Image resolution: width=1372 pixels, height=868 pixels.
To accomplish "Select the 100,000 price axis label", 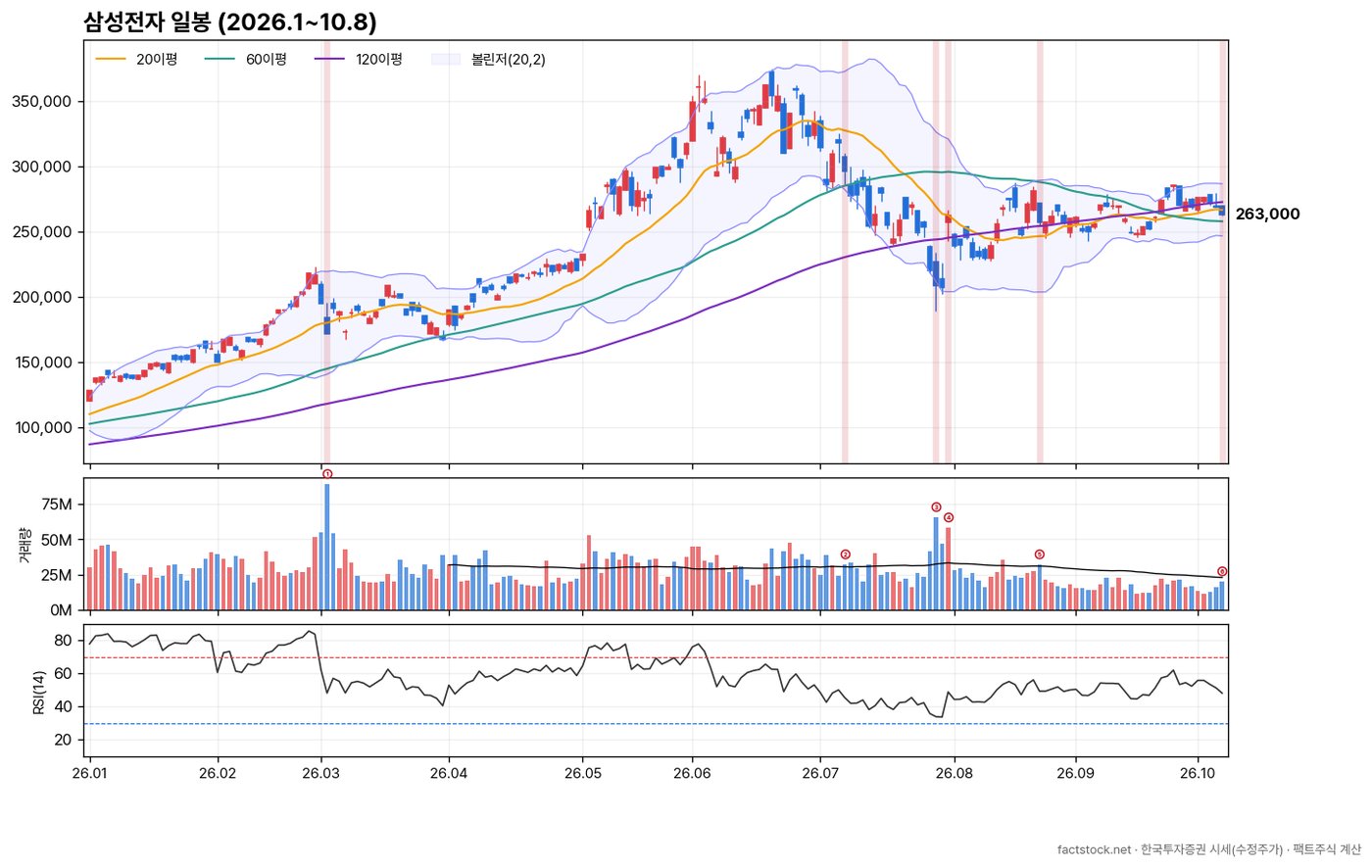I will 41,428.
